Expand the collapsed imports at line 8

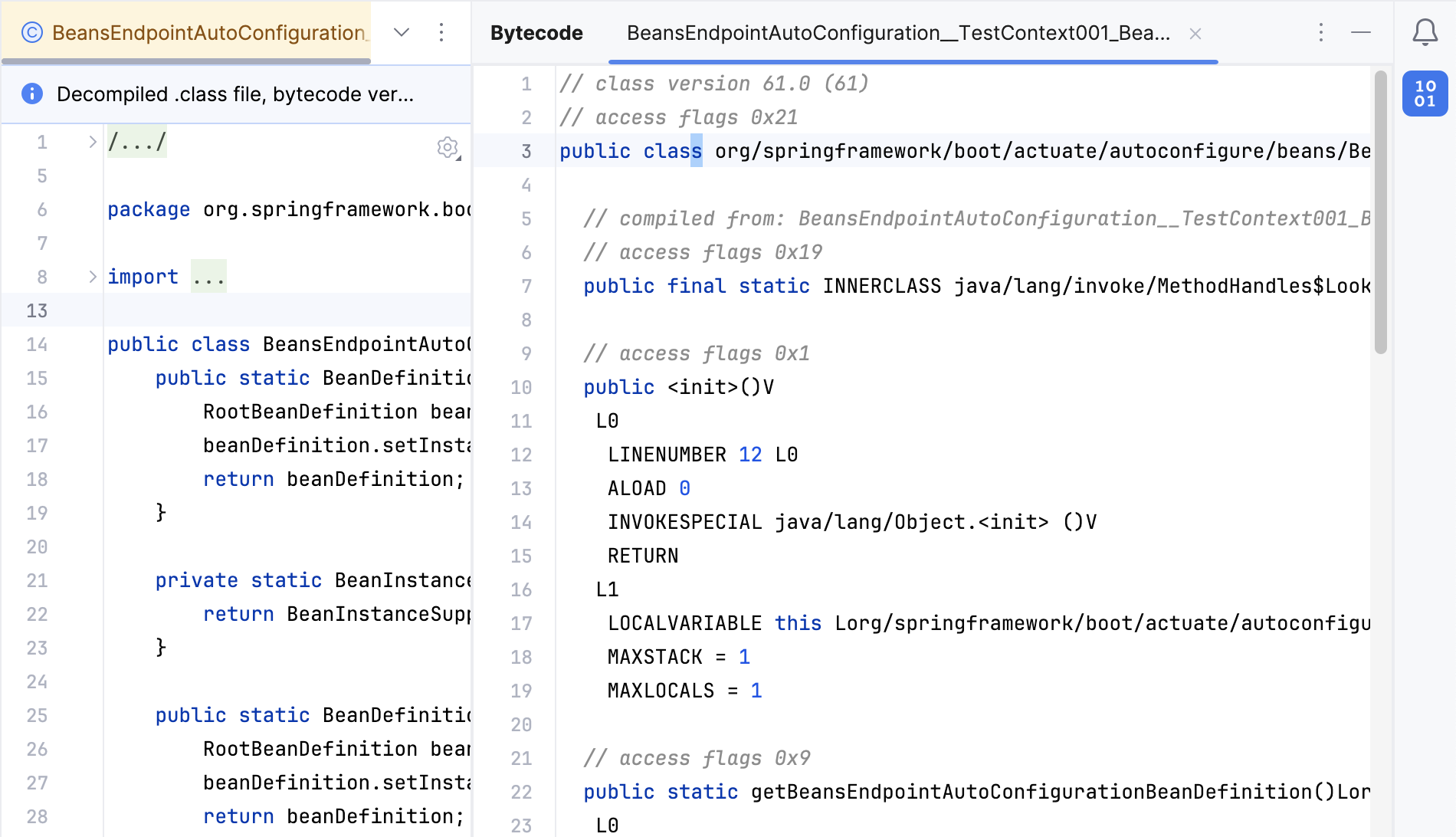click(x=92, y=276)
